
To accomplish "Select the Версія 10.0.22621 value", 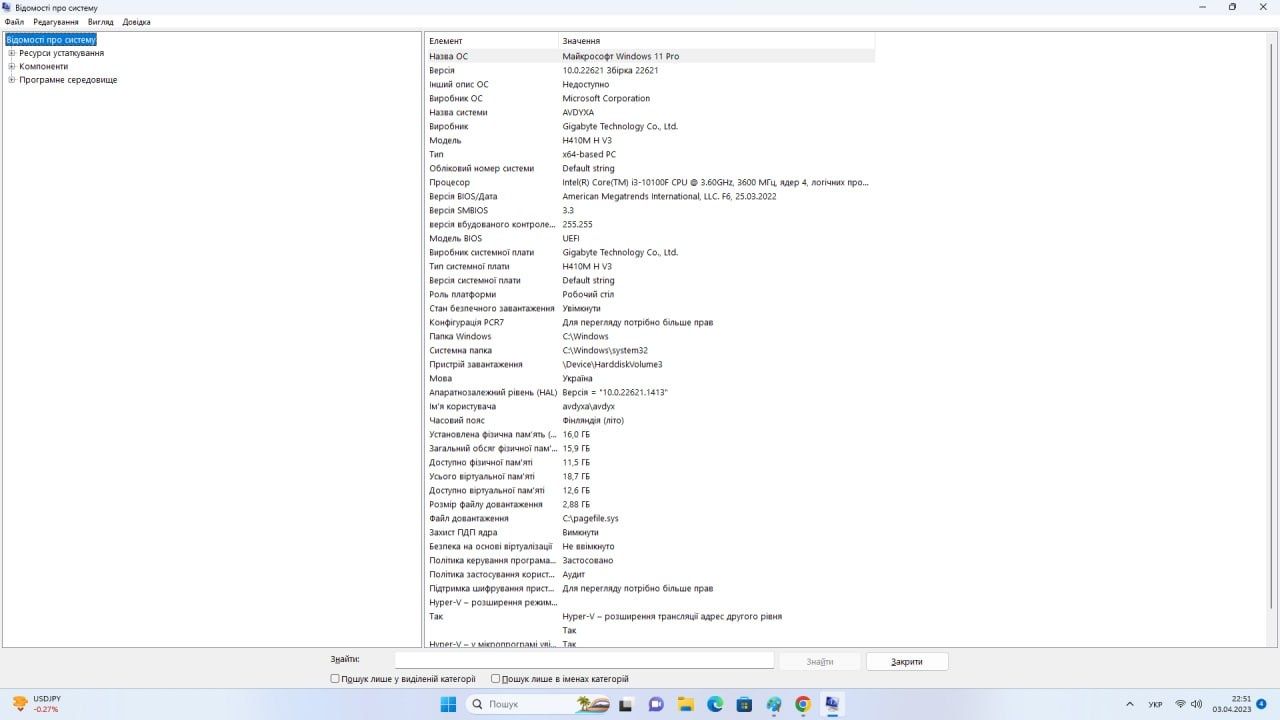I will tap(610, 70).
